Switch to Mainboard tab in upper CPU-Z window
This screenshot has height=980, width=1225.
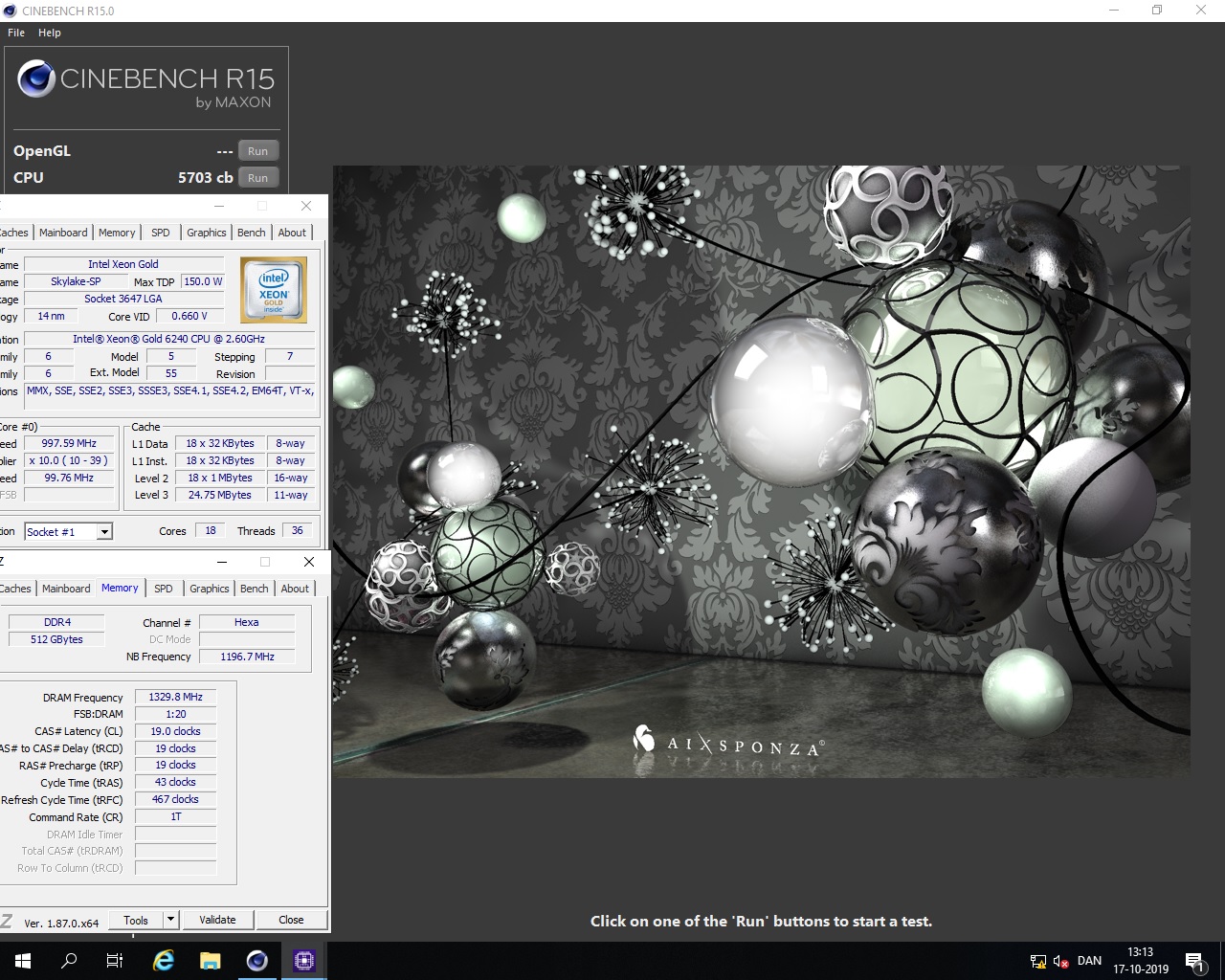tap(63, 233)
